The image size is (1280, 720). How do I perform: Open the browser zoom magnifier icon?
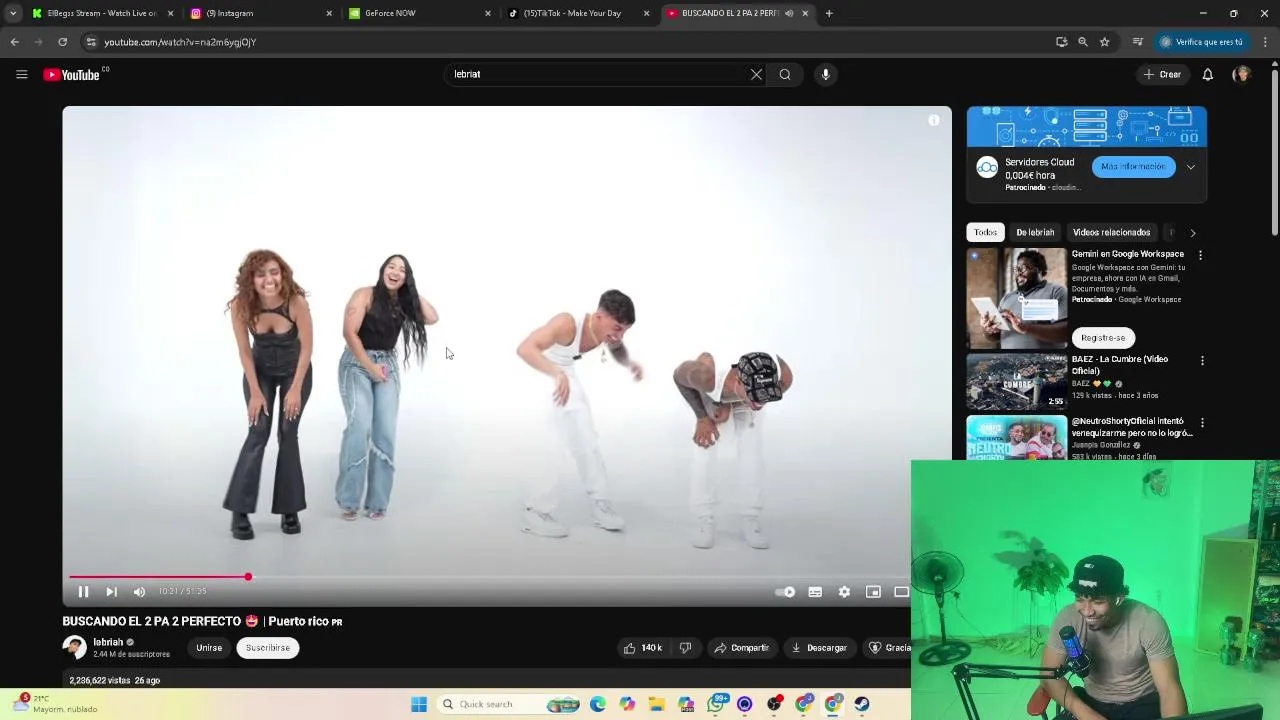[1082, 42]
